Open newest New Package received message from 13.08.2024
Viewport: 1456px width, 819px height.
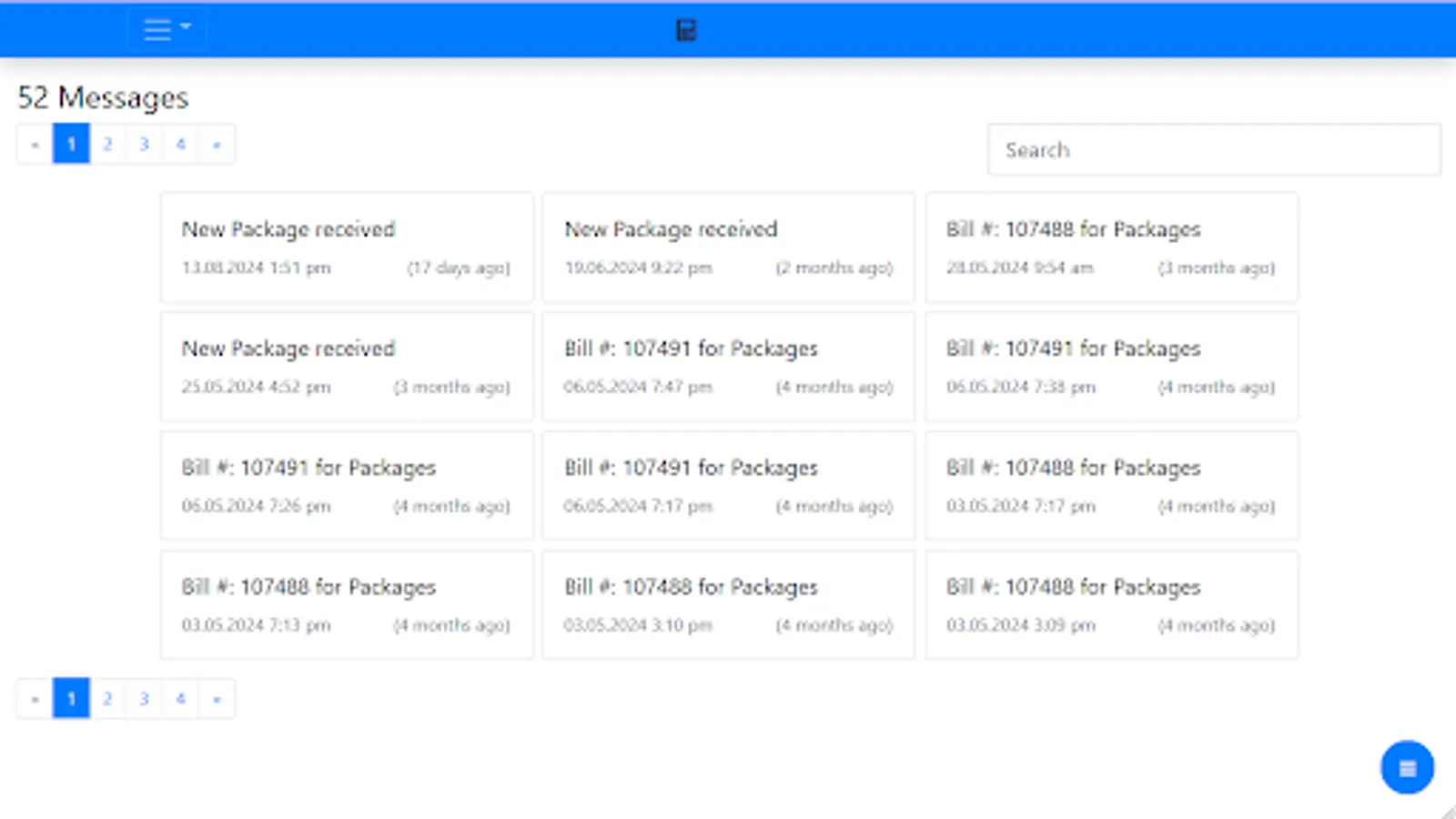coord(346,248)
